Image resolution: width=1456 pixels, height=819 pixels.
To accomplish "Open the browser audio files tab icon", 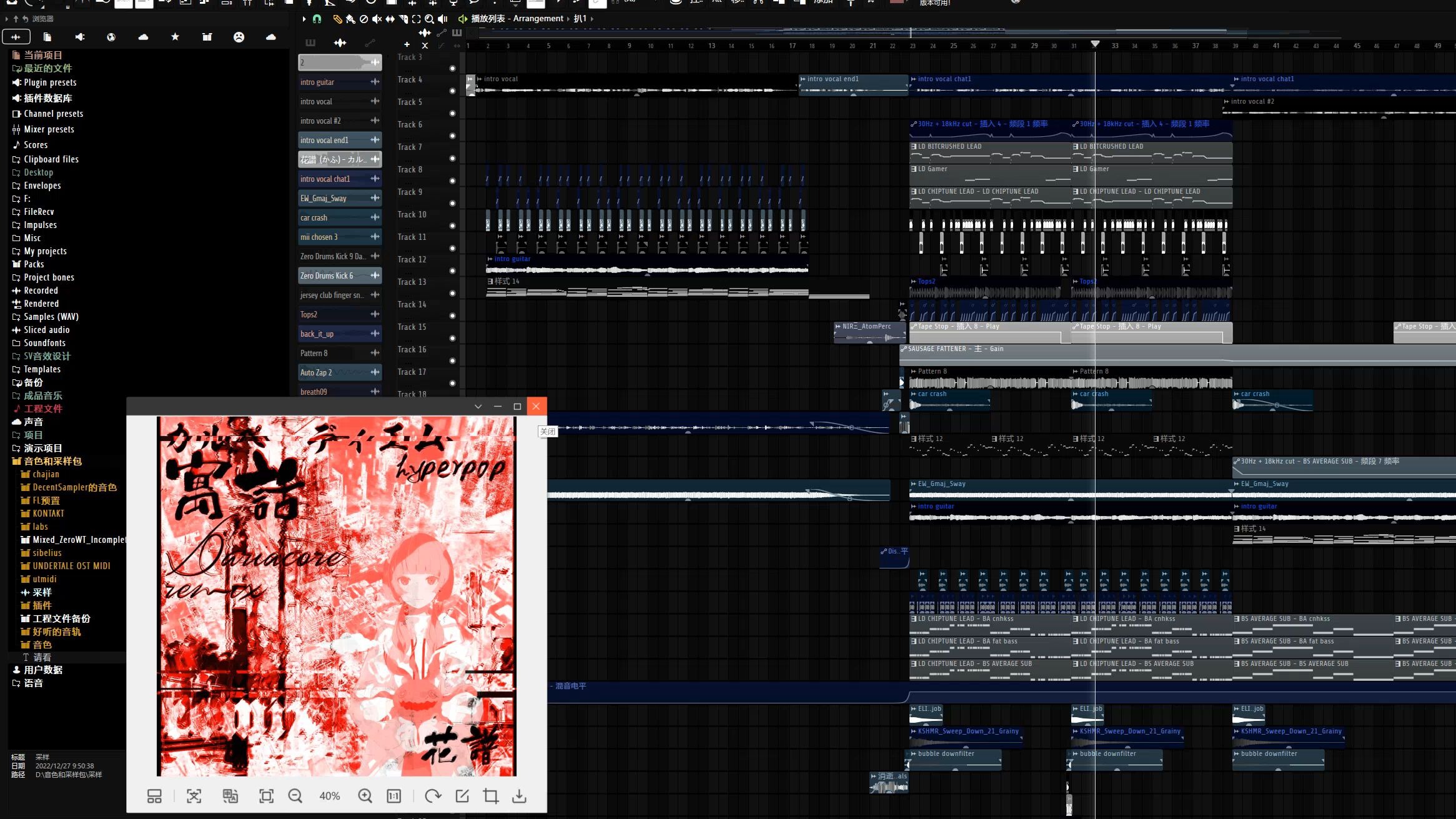I will (x=16, y=37).
